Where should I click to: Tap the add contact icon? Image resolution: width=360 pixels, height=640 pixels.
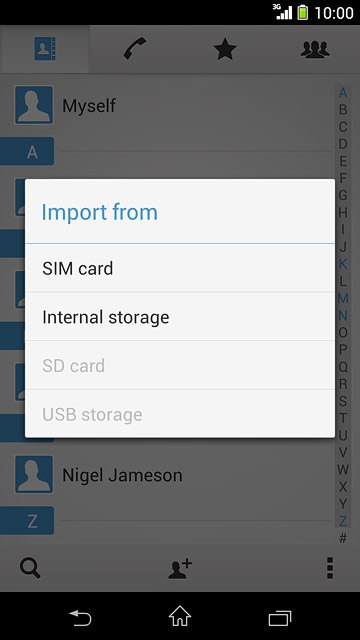click(x=180, y=569)
